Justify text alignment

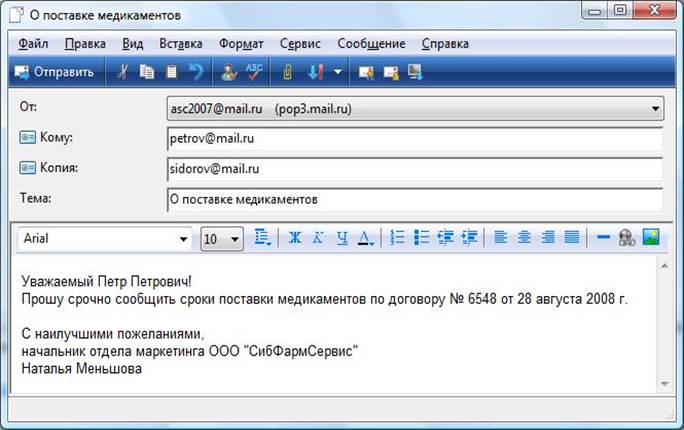[x=572, y=238]
